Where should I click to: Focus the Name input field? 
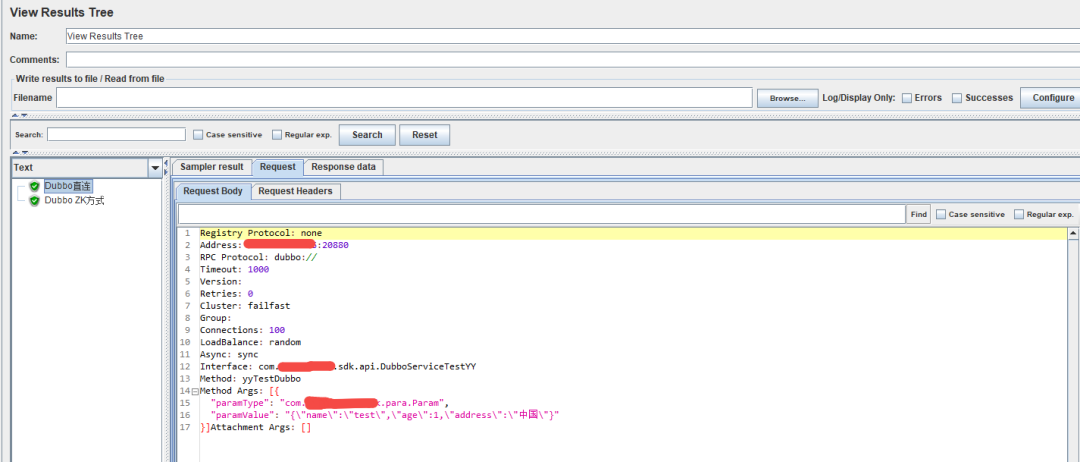tap(572, 36)
